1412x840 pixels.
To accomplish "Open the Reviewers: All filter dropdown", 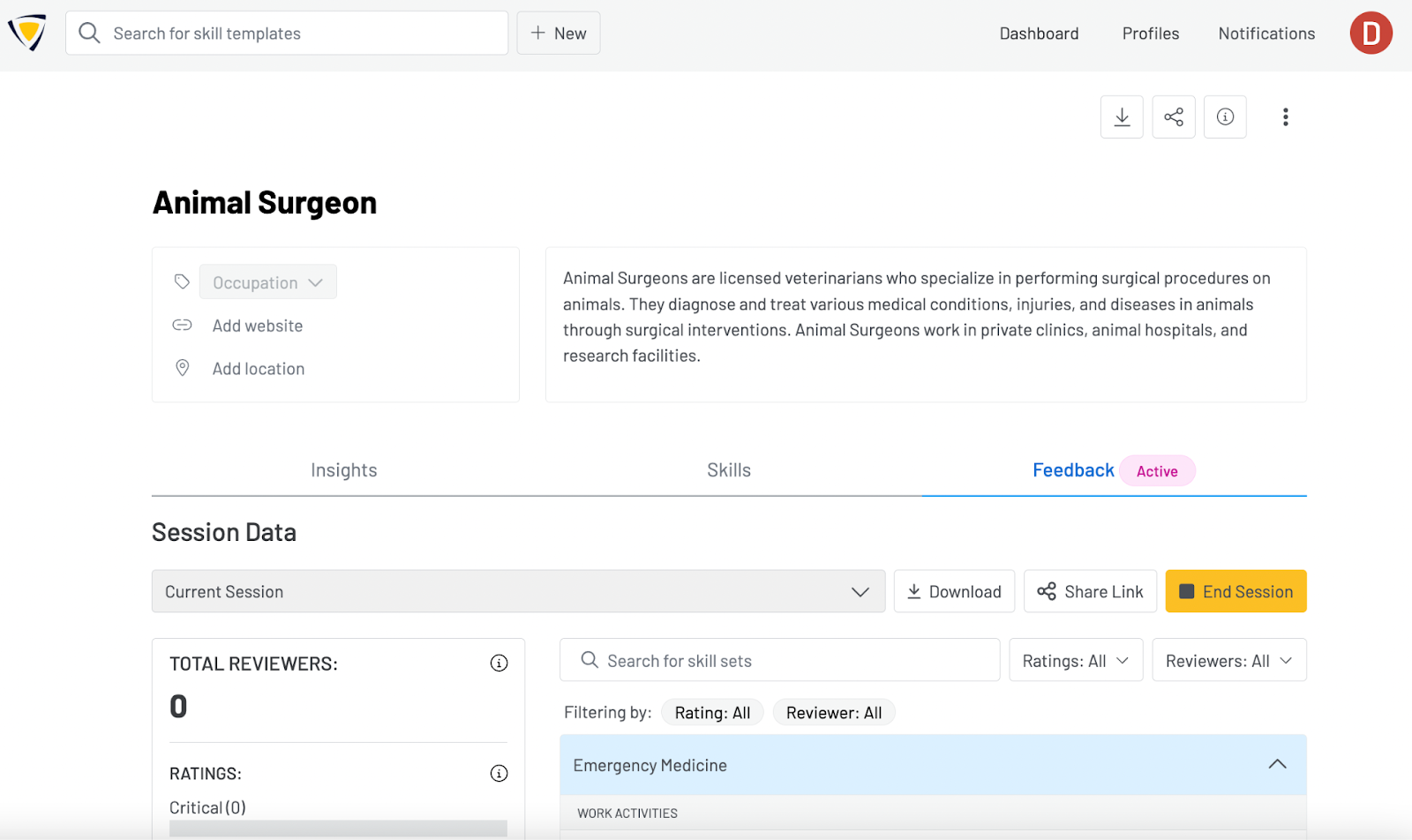I will pyautogui.click(x=1228, y=661).
